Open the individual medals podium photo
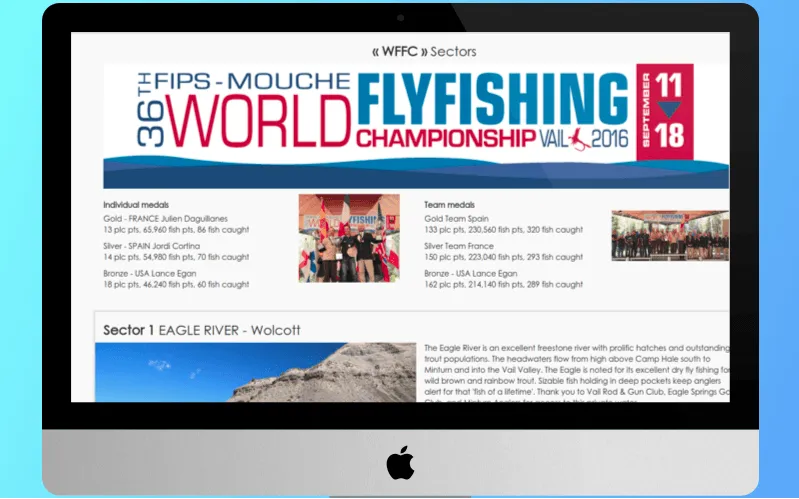799x499 pixels. 349,238
